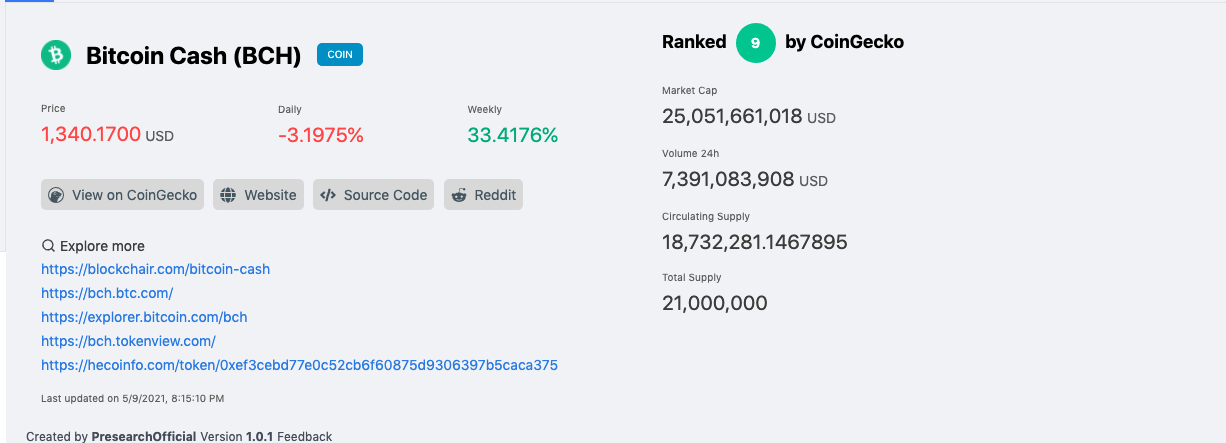Screen dimensions: 1226x443
Task: Click circulating supply value 18,732,281.1467895
Action: (x=755, y=242)
